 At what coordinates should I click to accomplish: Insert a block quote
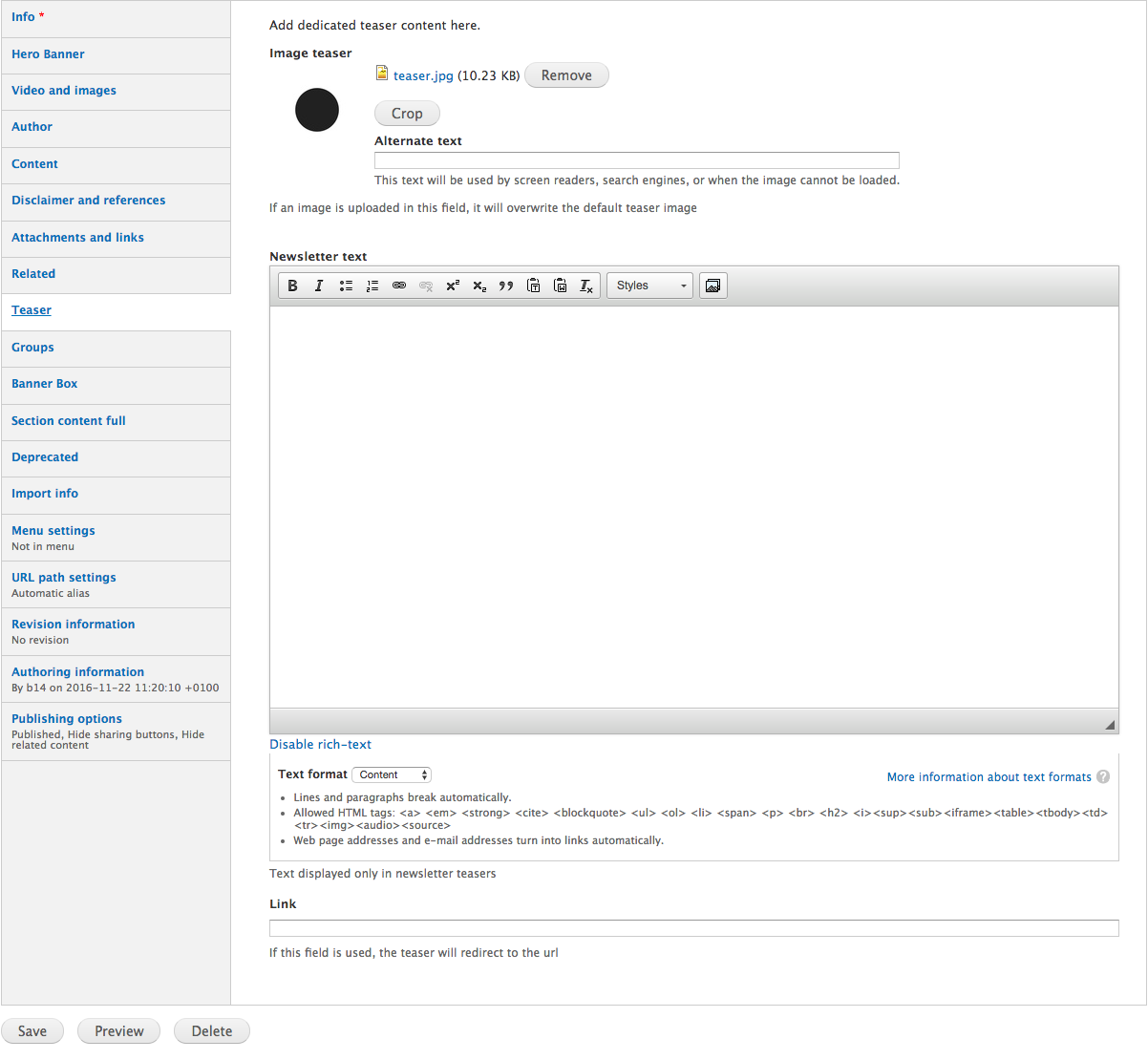[506, 286]
